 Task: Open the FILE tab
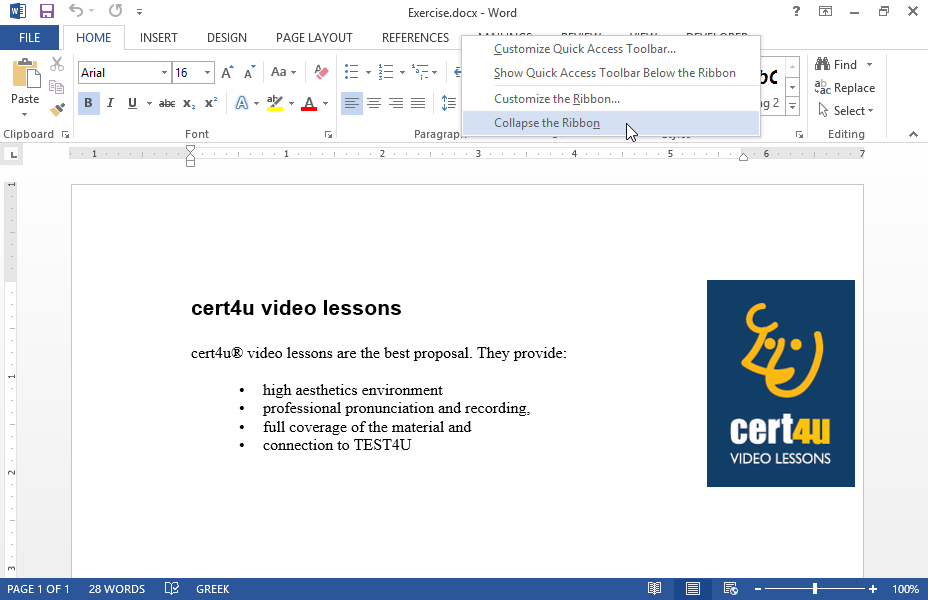[30, 38]
